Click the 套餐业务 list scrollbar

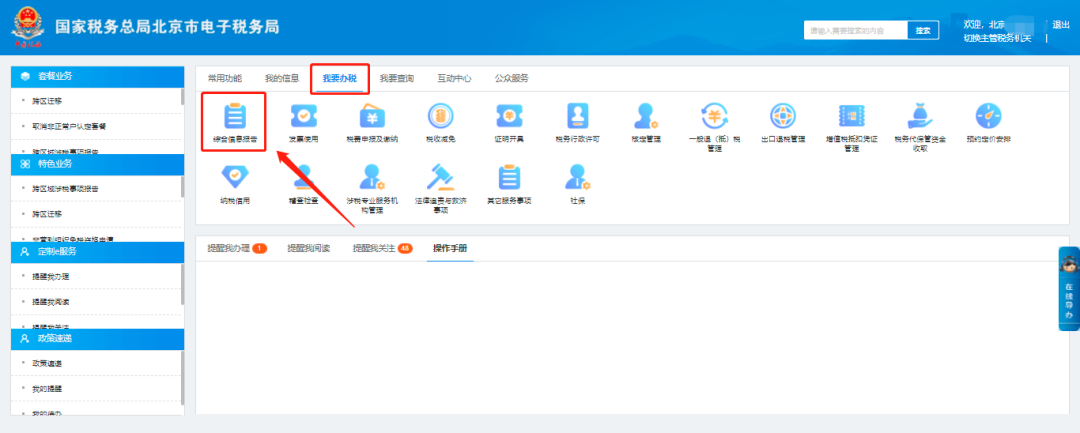[x=183, y=97]
